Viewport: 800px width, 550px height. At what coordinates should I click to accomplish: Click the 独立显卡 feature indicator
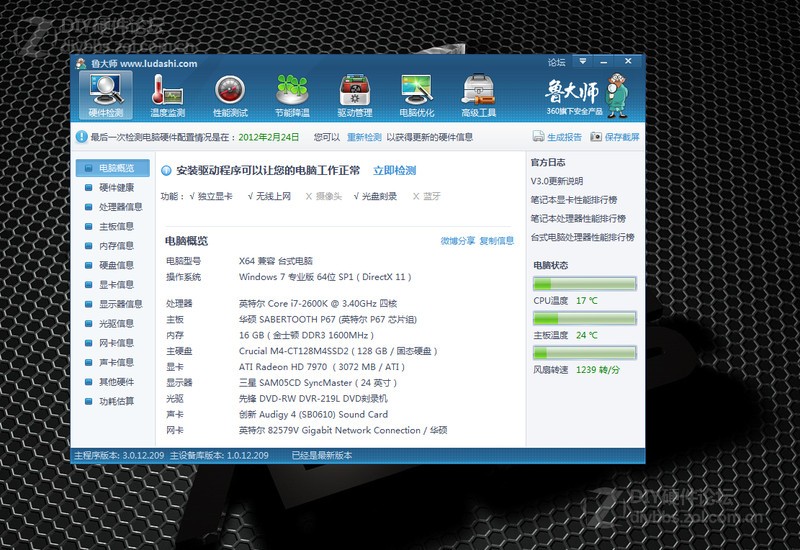(x=211, y=196)
